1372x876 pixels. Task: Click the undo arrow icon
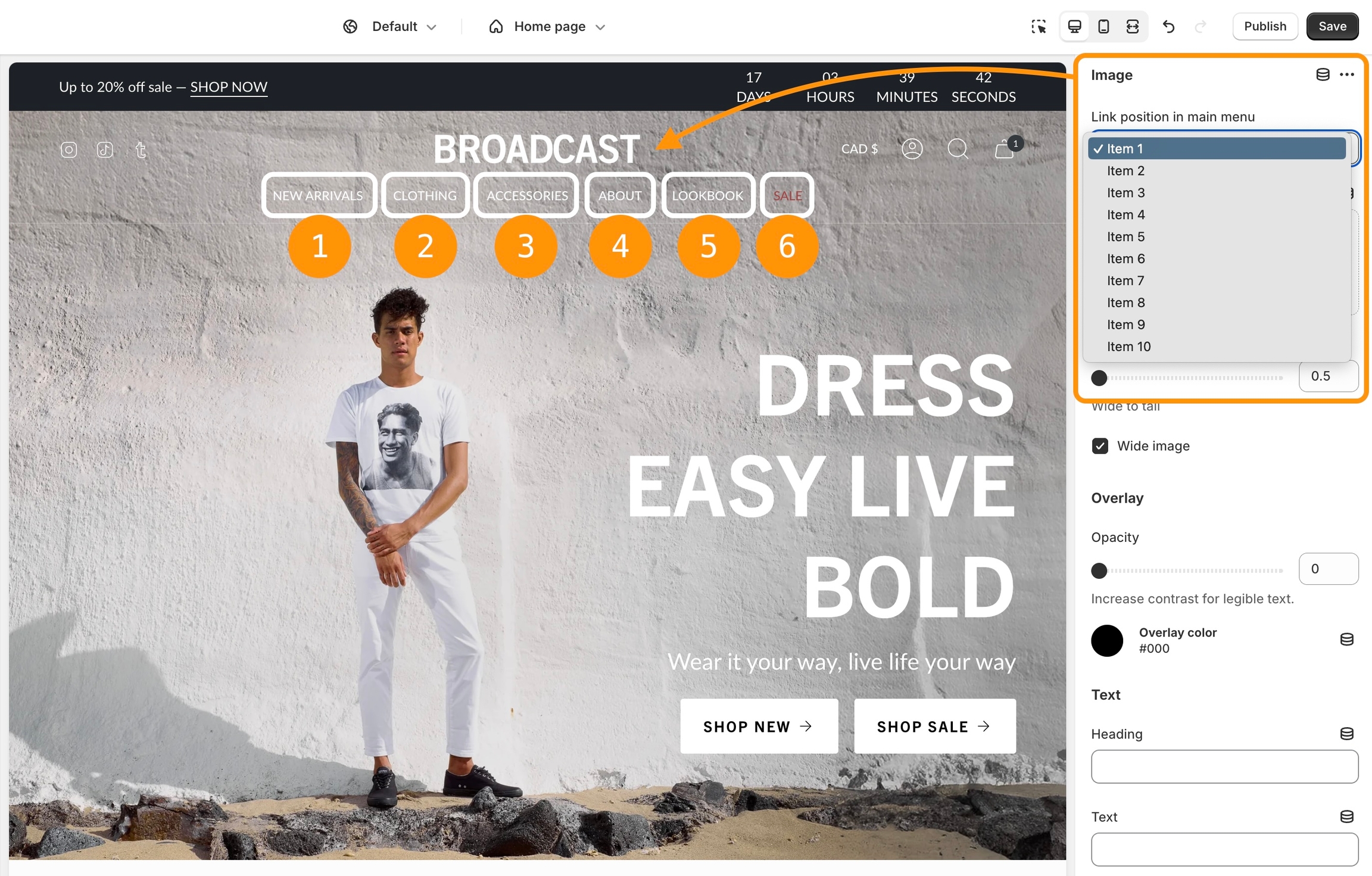tap(1168, 26)
